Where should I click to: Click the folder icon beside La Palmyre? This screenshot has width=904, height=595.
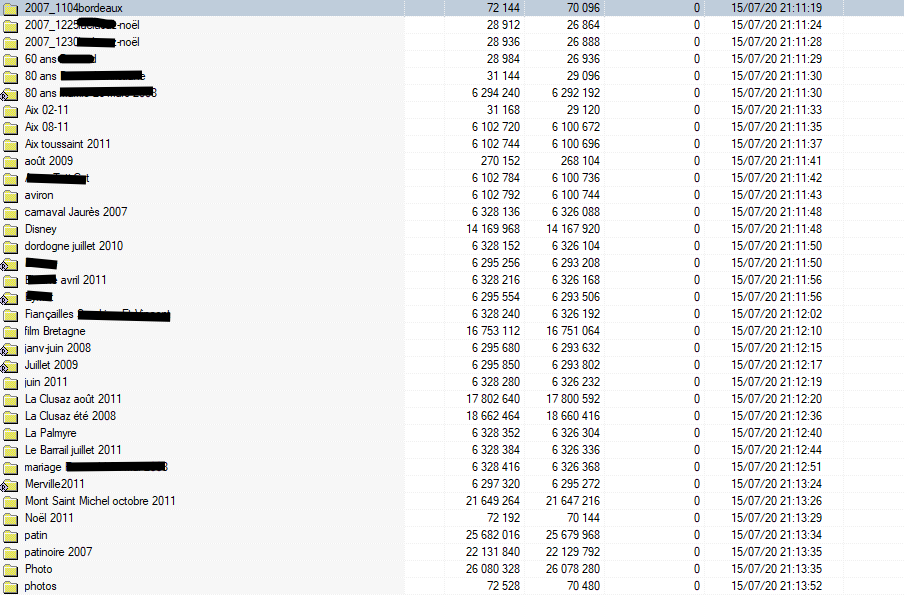pyautogui.click(x=11, y=433)
